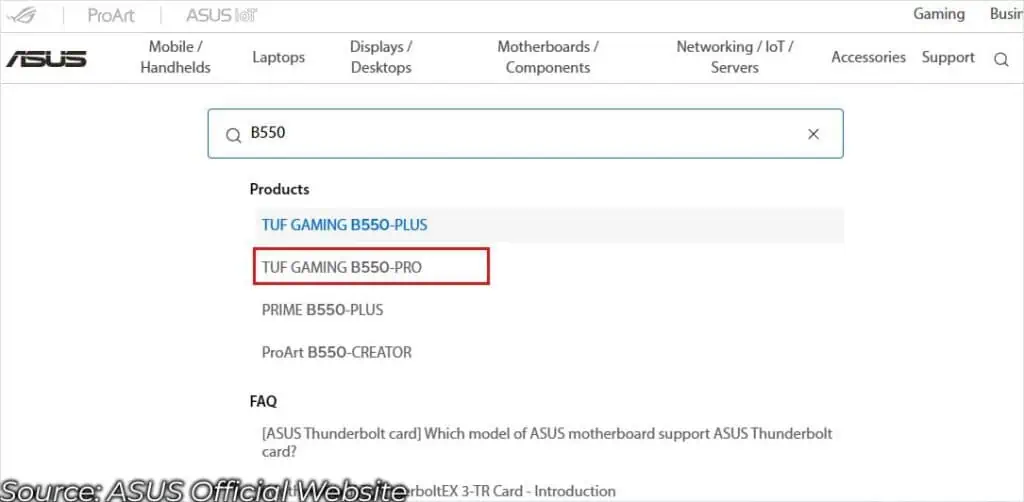Open the Mobile / Handhelds menu
1024x502 pixels.
[x=176, y=57]
